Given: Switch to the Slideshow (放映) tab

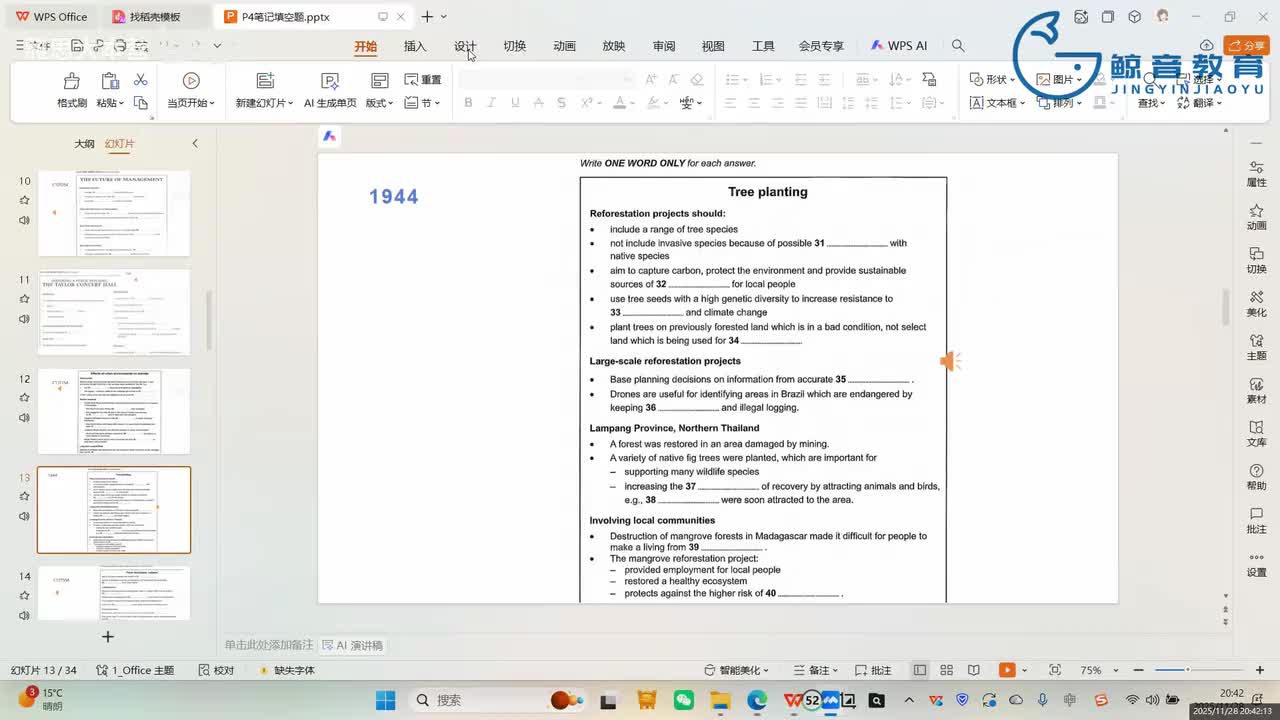Looking at the screenshot, I should click(614, 46).
